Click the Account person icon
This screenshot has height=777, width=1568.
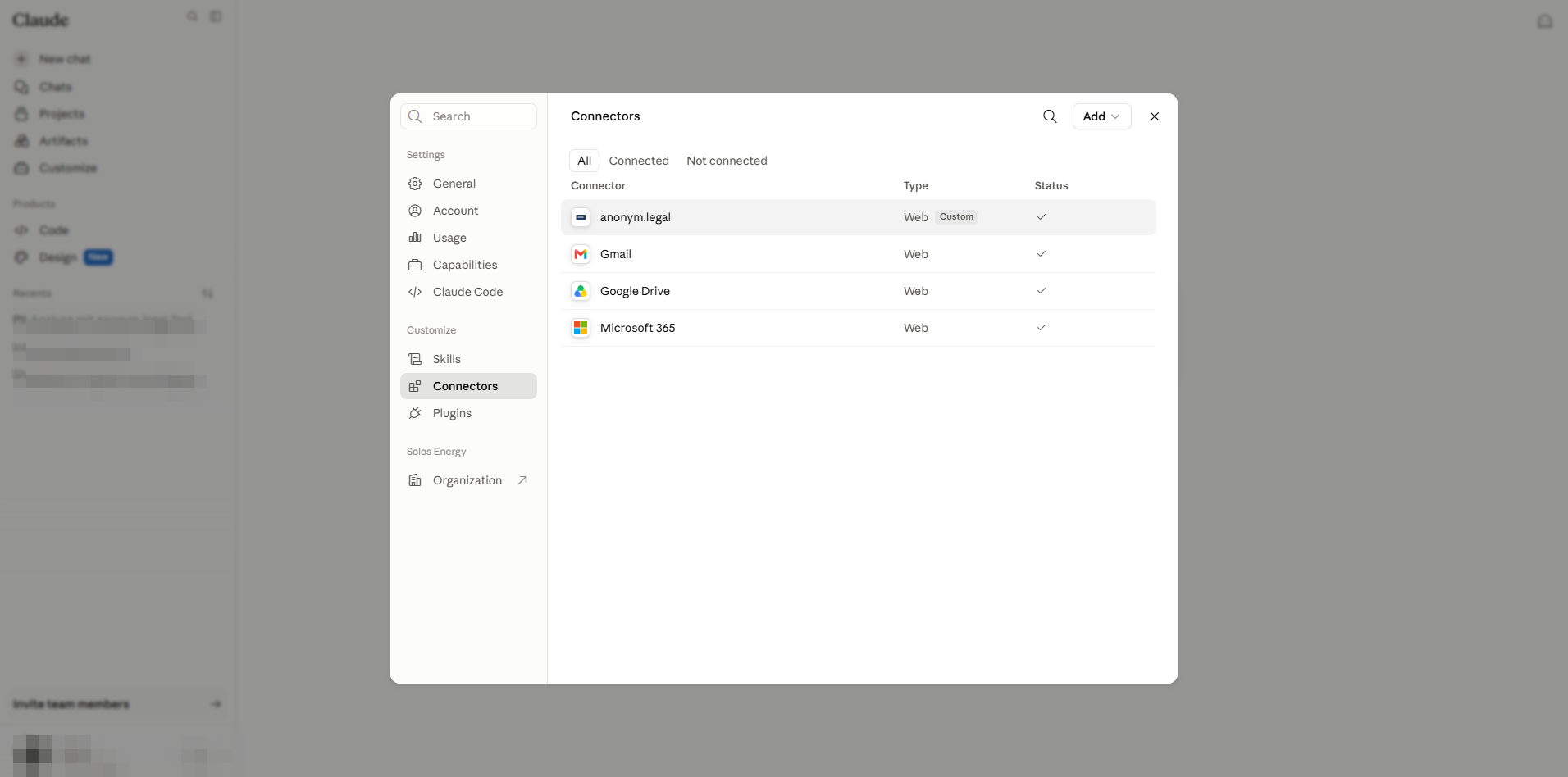tap(415, 211)
